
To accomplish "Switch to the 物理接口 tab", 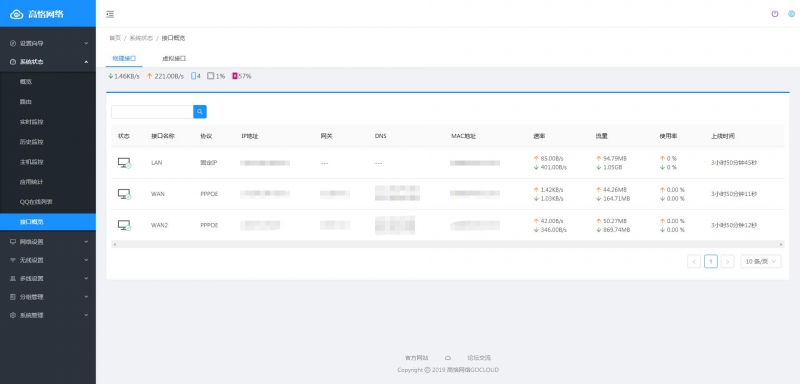I will (124, 59).
